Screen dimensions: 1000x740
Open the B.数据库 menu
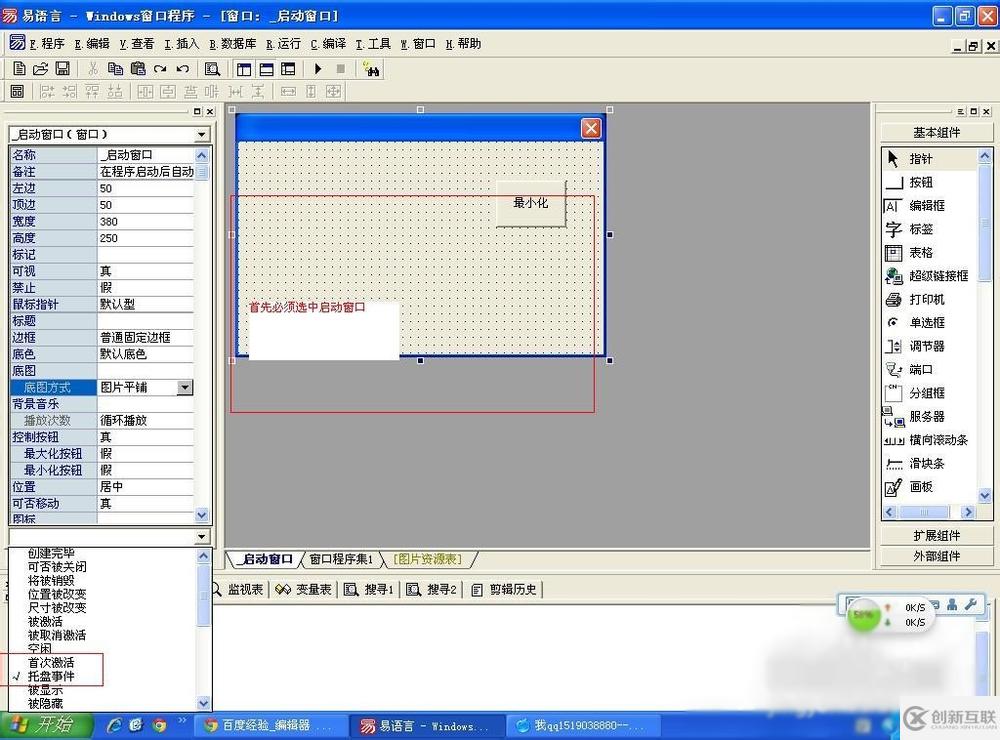pos(232,43)
